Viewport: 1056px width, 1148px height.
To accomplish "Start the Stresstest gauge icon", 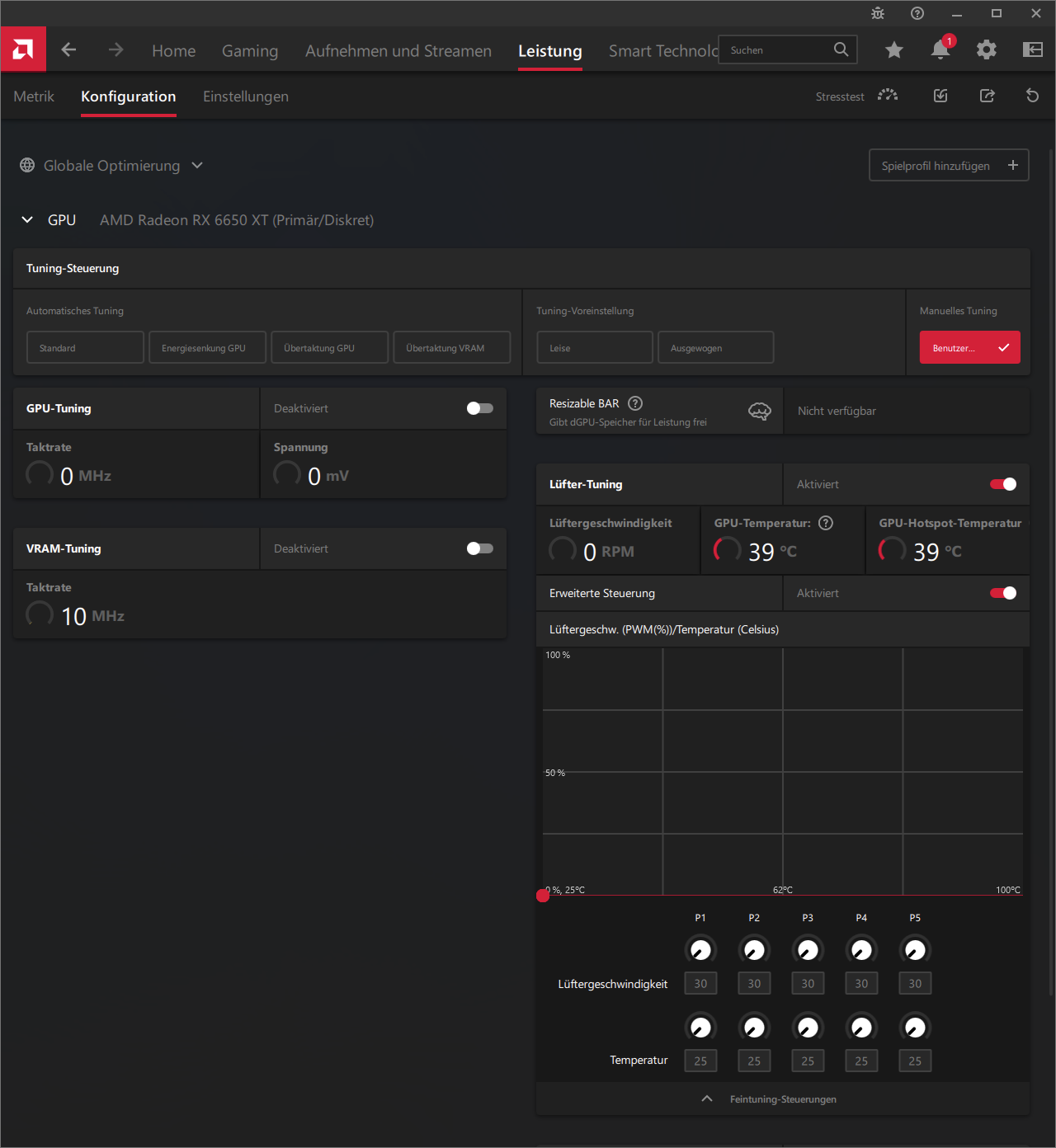I will (888, 96).
